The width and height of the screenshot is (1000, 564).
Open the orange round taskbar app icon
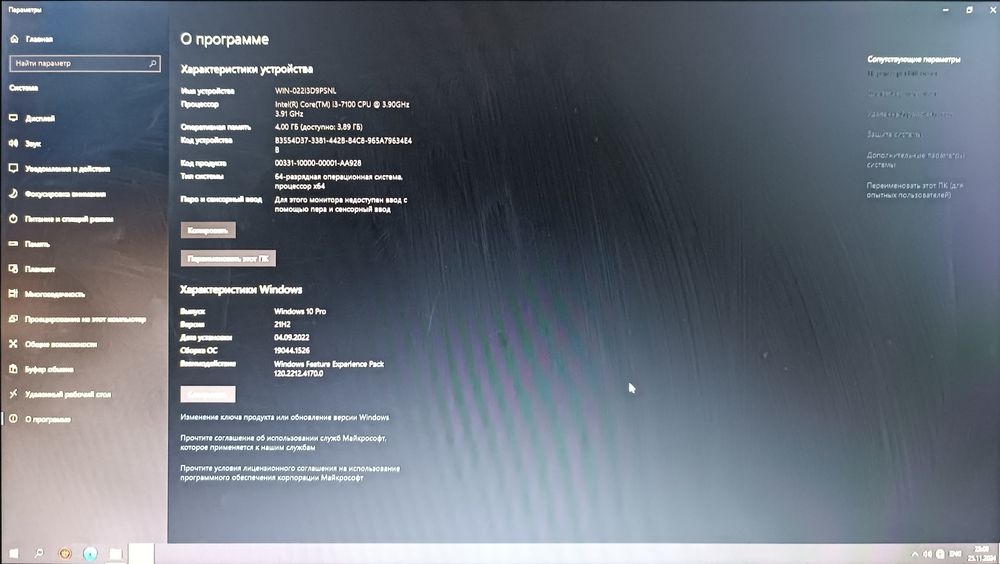coord(64,553)
